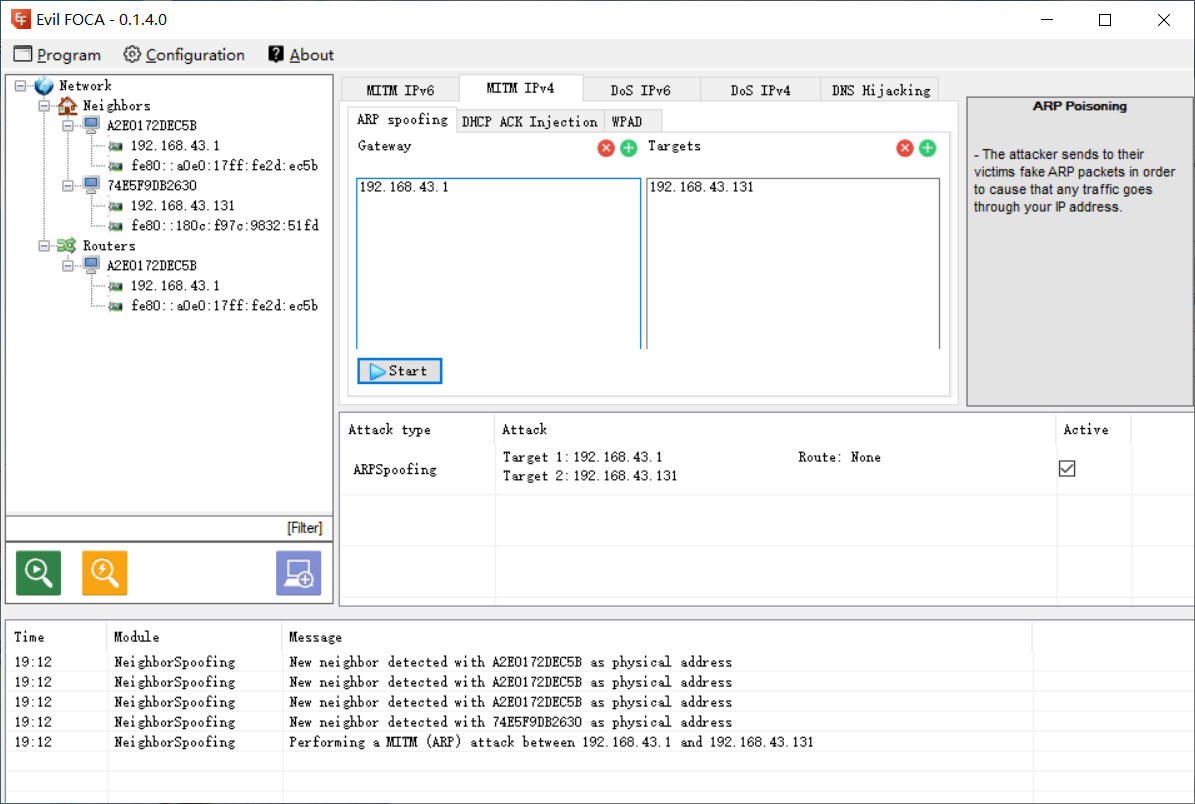Collapse the Neighbors tree node
This screenshot has height=804, width=1195.
coord(44,105)
